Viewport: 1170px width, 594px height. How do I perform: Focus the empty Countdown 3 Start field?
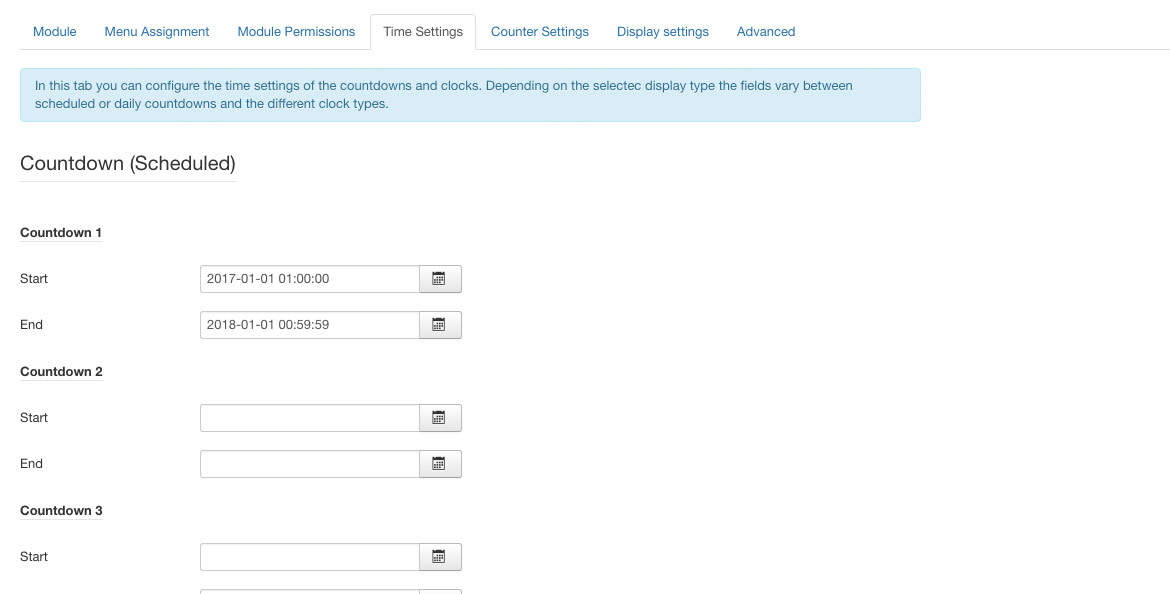(310, 557)
